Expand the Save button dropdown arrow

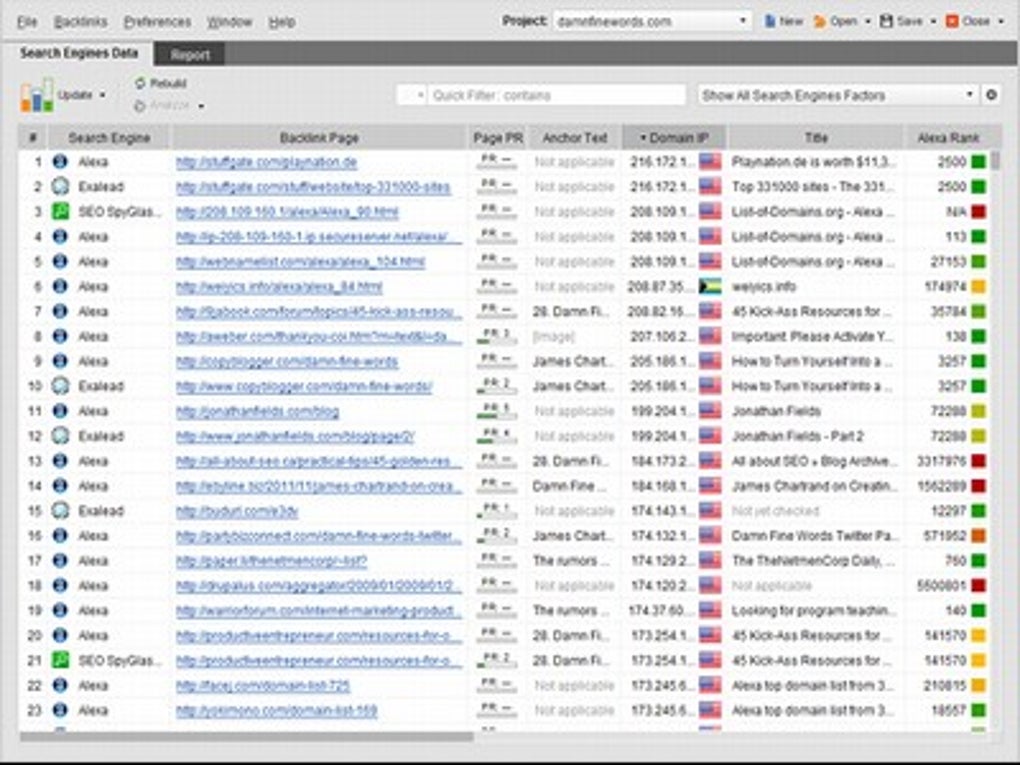pos(933,21)
